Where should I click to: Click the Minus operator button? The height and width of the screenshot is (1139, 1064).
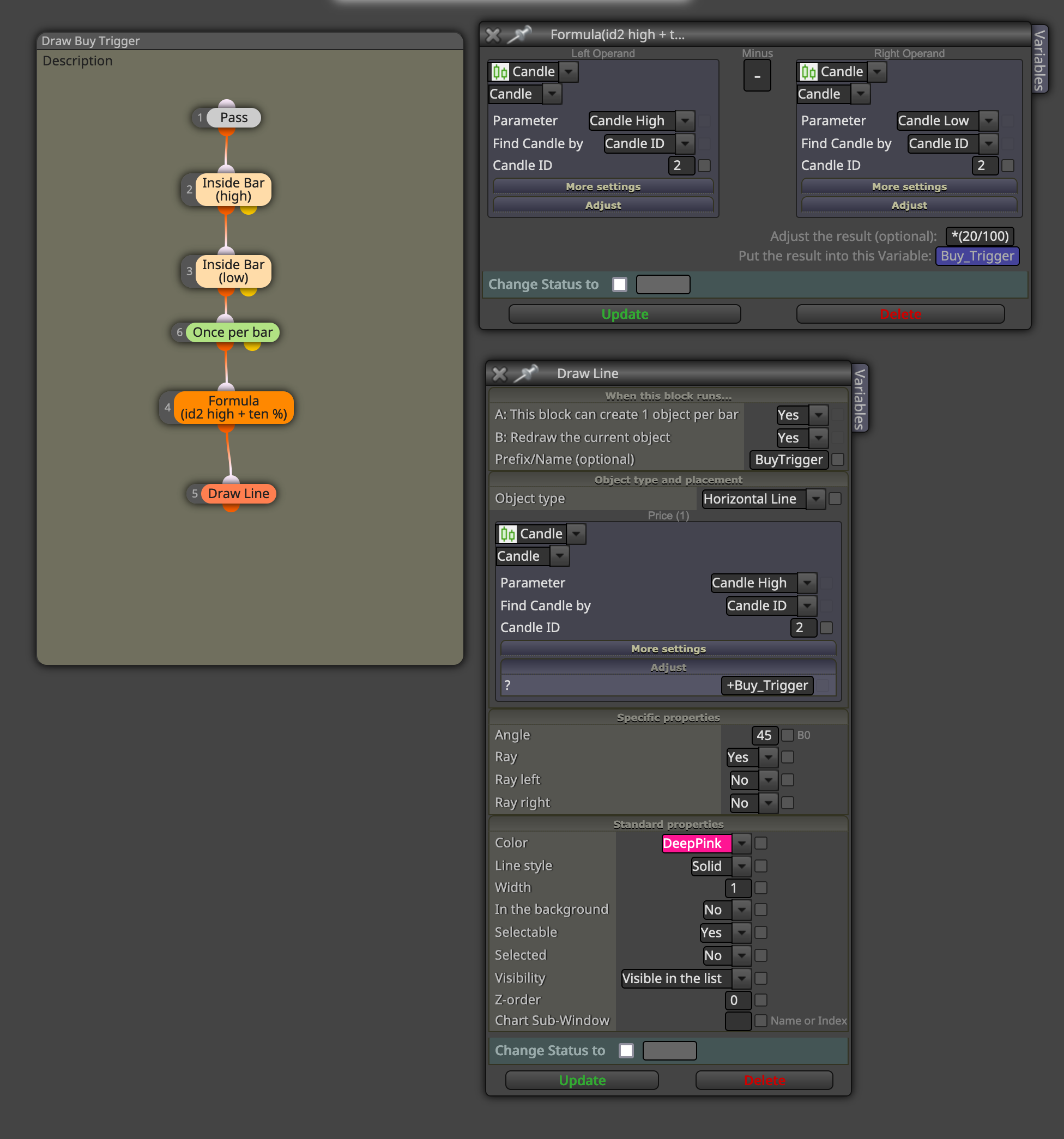click(757, 76)
